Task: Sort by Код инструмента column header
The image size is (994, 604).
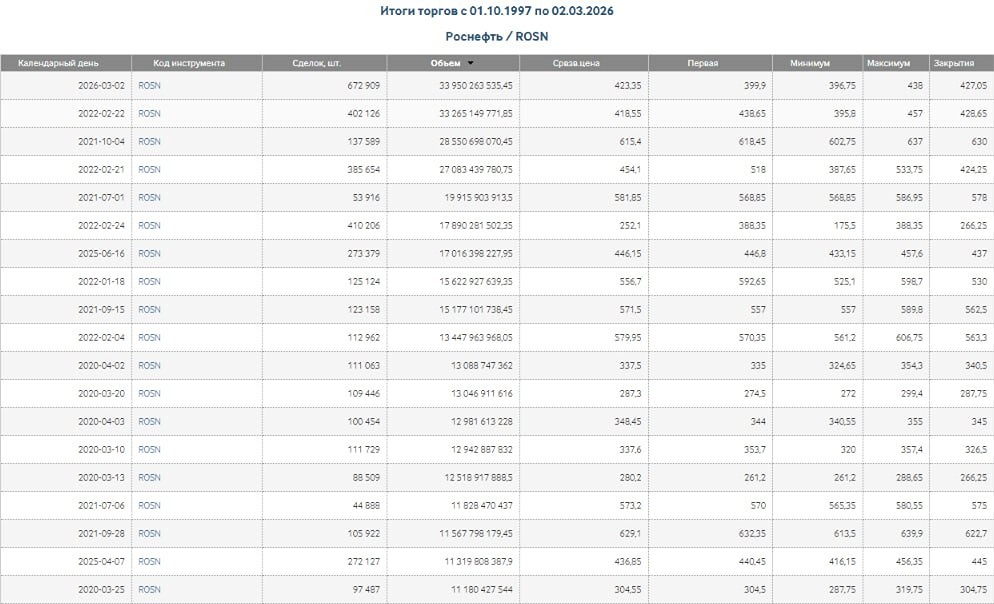Action: 190,63
